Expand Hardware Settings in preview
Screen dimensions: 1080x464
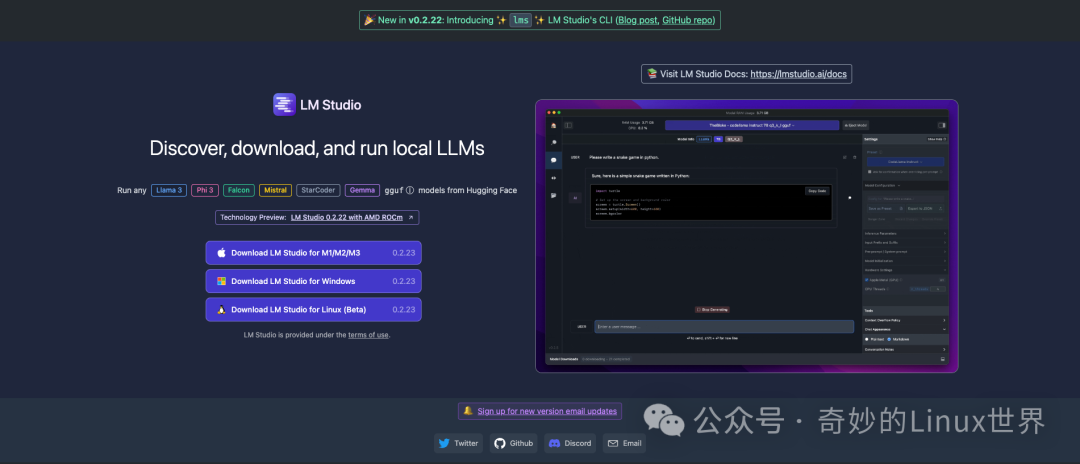tap(904, 270)
